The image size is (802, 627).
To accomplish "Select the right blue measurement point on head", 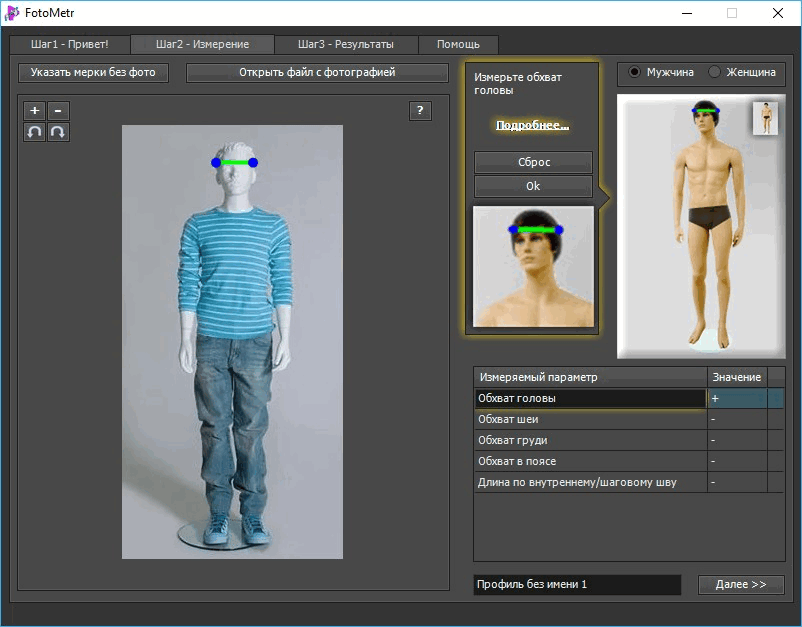I will pos(253,163).
